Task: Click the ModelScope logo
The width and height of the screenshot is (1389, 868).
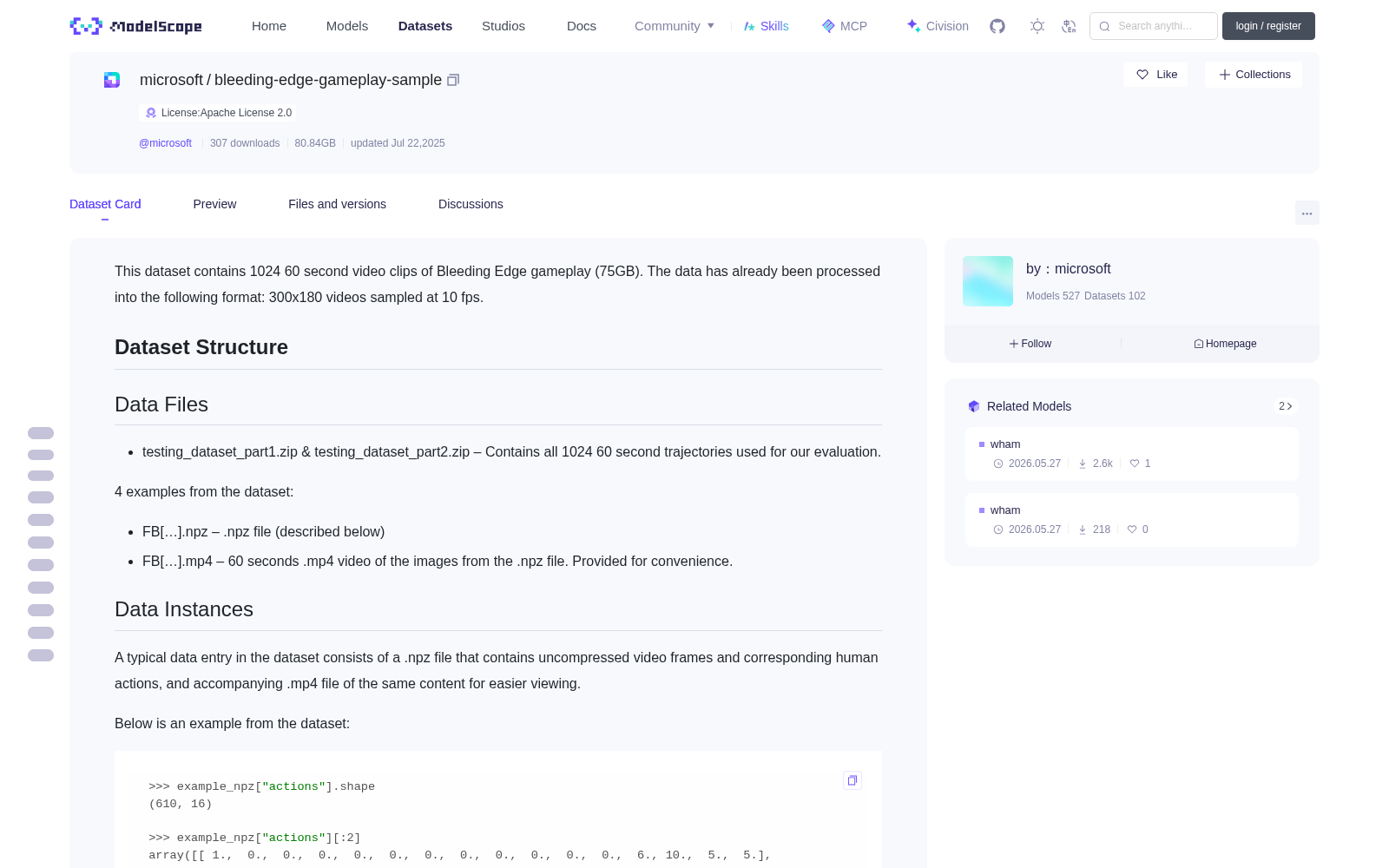Action: [x=136, y=26]
